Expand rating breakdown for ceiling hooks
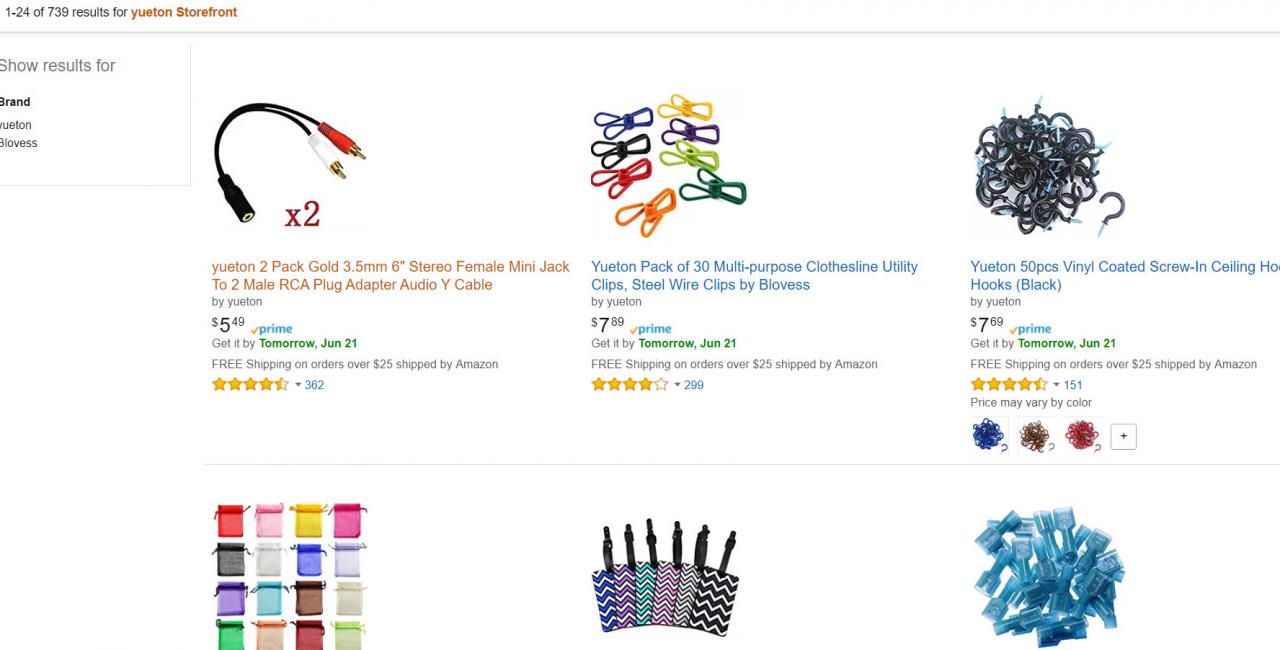 pos(1057,385)
